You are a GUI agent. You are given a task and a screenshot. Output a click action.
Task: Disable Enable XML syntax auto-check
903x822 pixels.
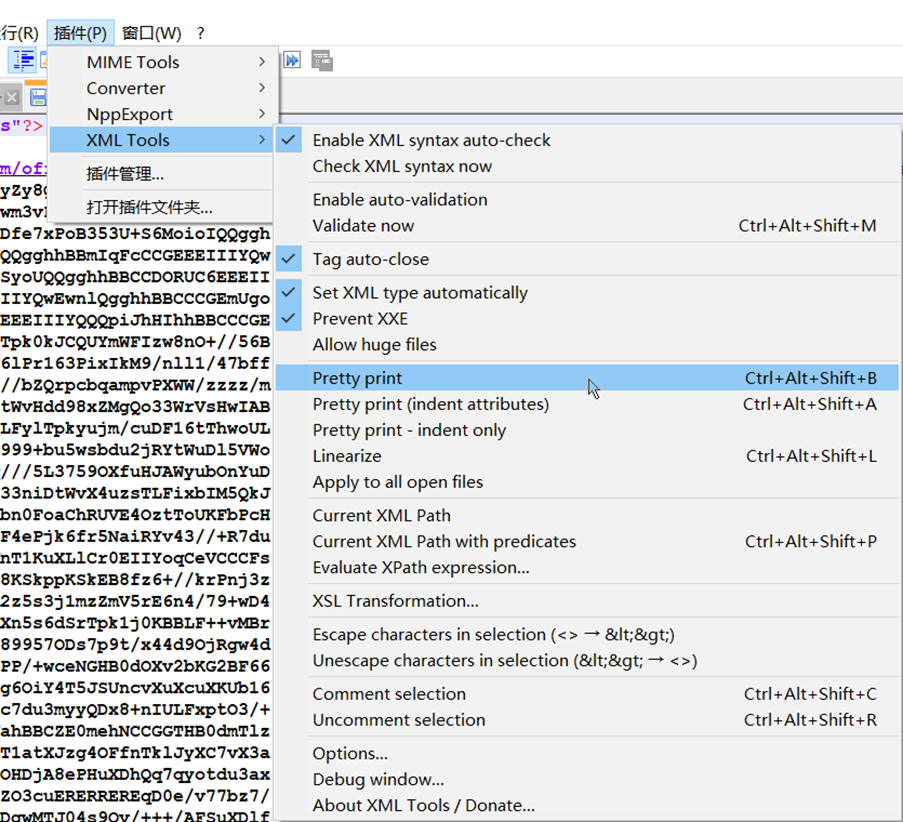431,140
